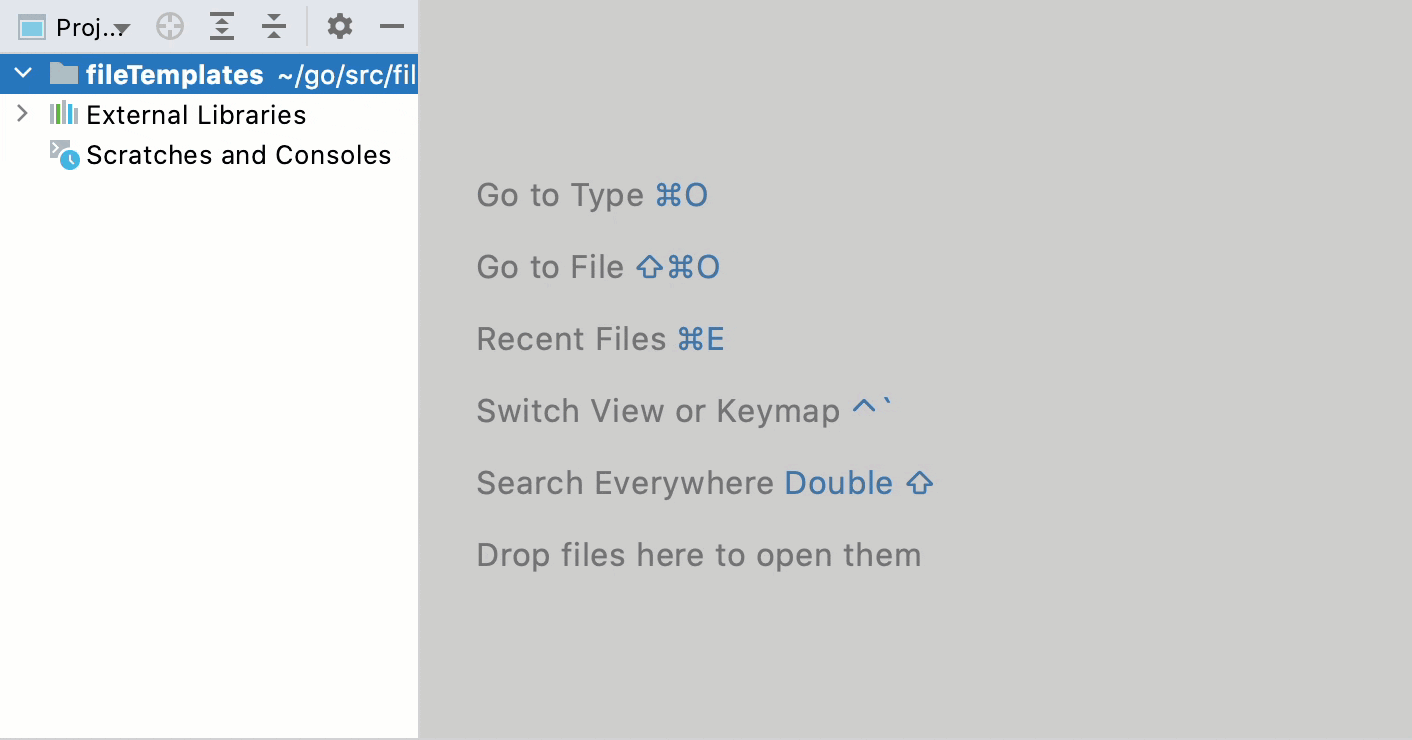Viewport: 1412px width, 740px height.
Task: Click the External Libraries icon
Action: 62,114
